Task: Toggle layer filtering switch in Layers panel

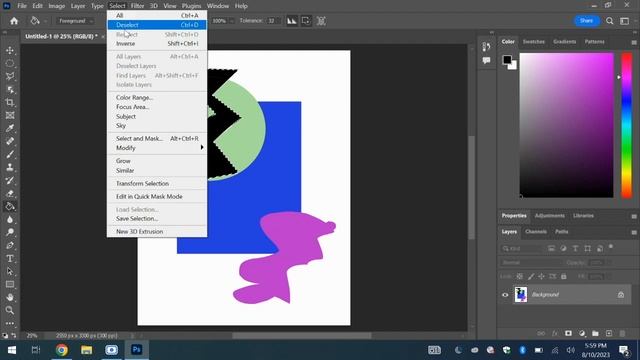Action: [611, 247]
